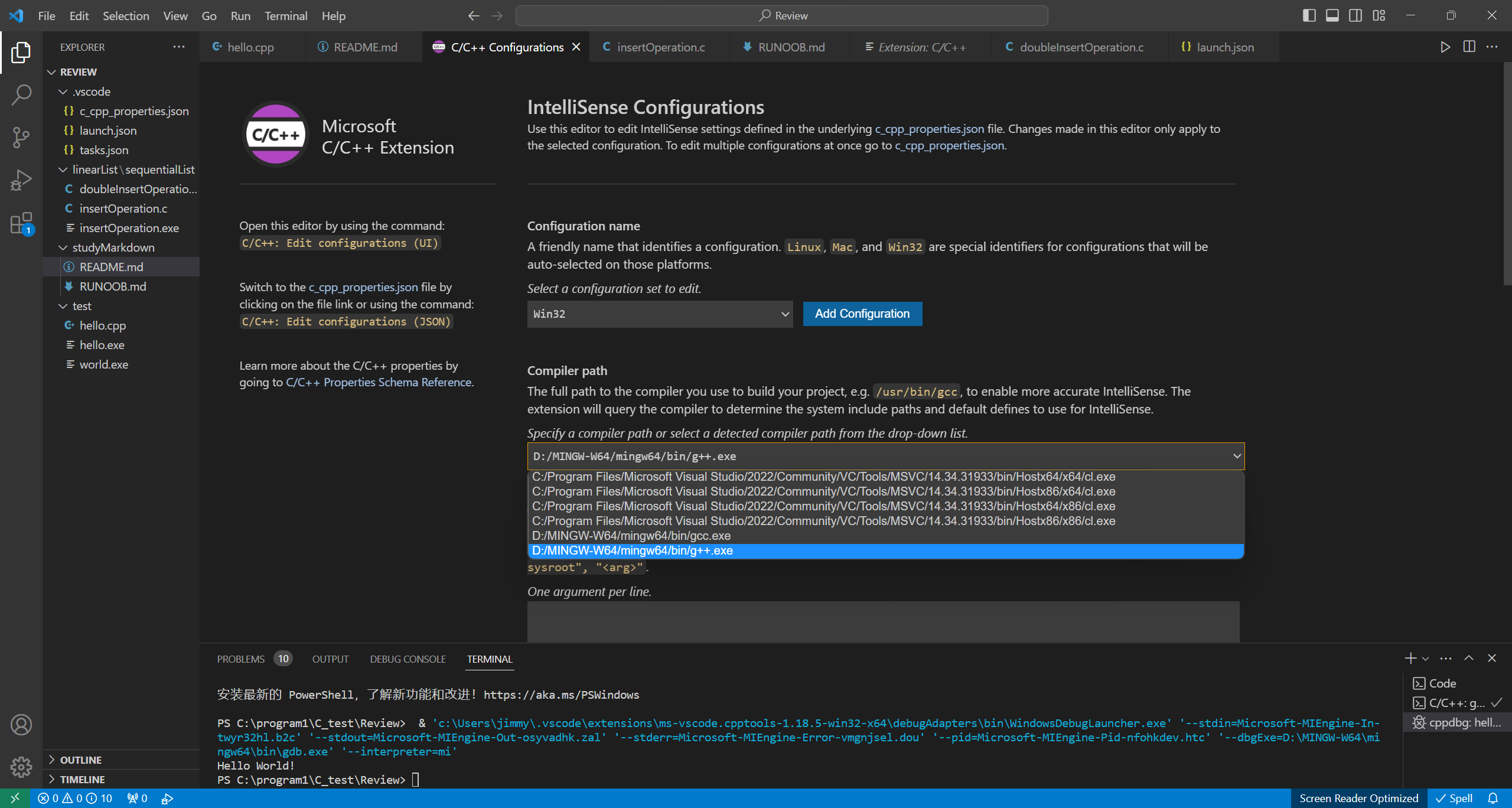The image size is (1512, 808).
Task: Open the Explorer view in activity bar
Action: coord(21,52)
